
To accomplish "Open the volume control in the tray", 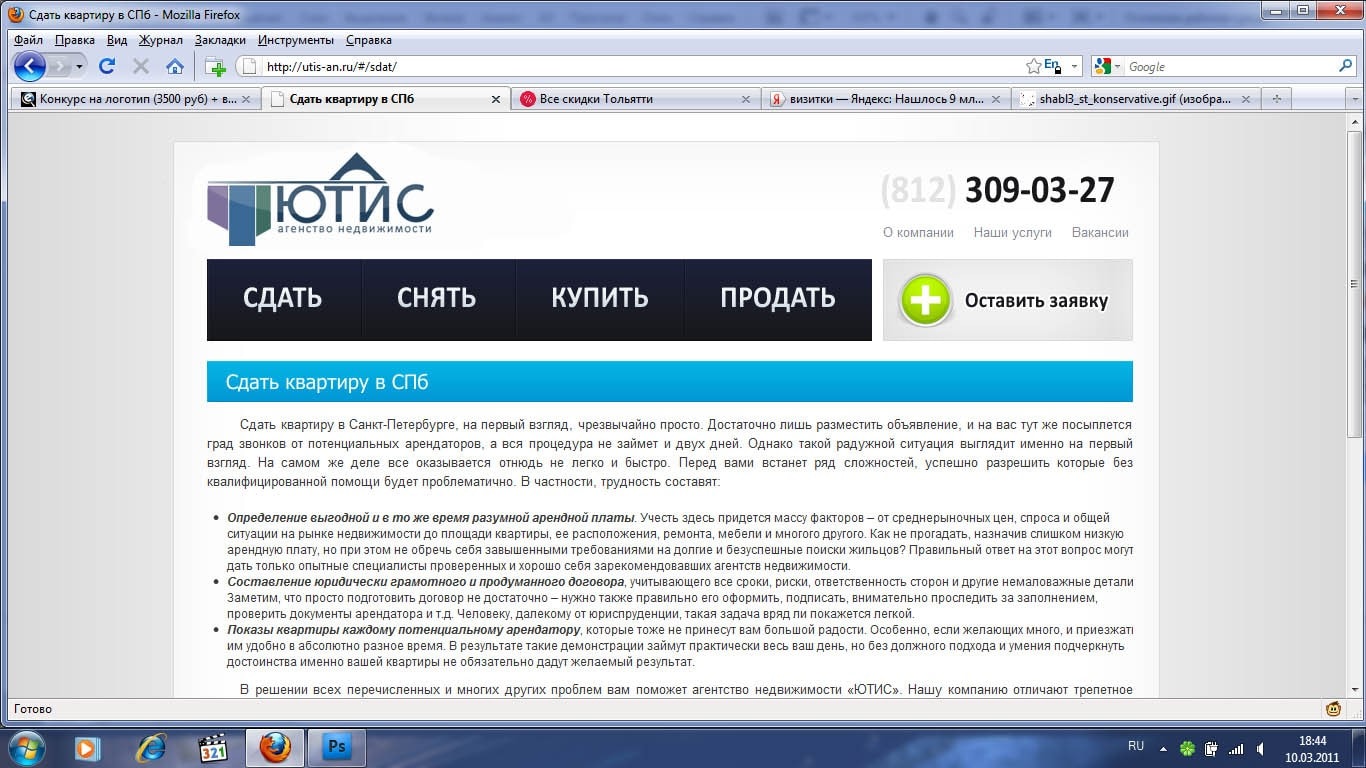I will tap(1261, 748).
